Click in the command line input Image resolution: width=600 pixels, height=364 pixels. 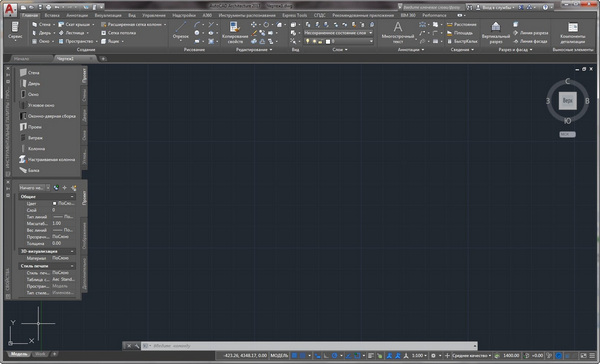click(x=310, y=346)
